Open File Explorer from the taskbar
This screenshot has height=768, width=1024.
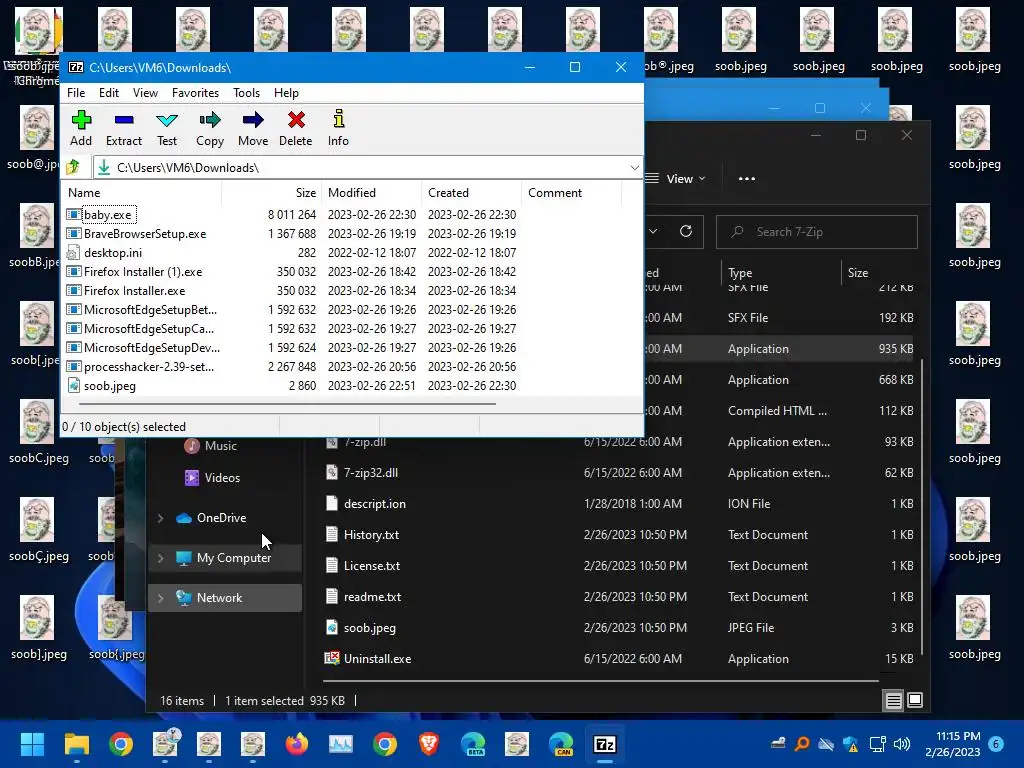click(x=76, y=744)
